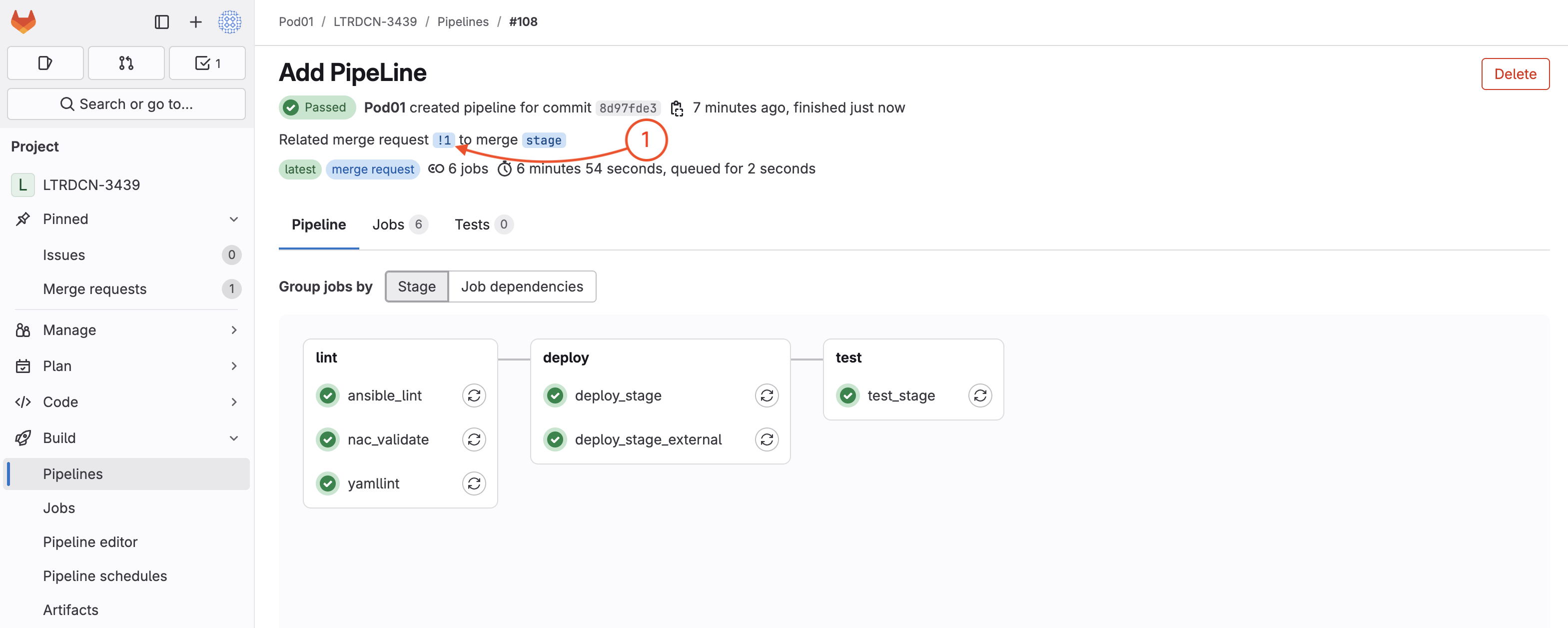Viewport: 1568px width, 628px height.
Task: Toggle the sidebar collapse icon
Action: click(162, 22)
